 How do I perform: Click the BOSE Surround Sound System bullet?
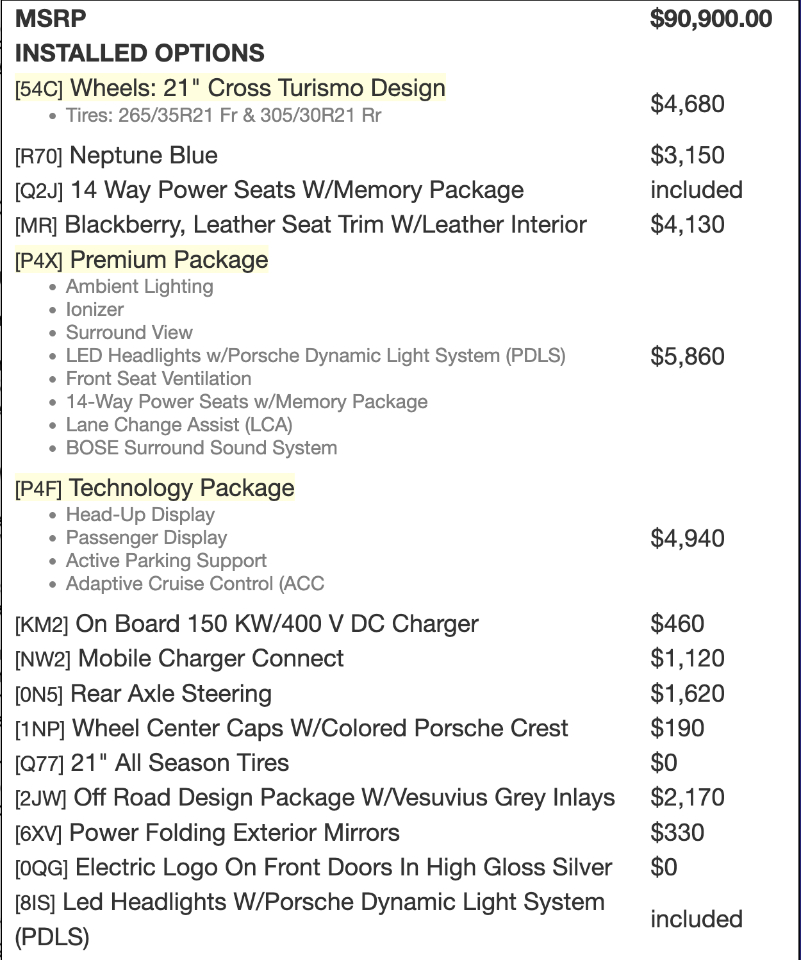pyautogui.click(x=201, y=448)
